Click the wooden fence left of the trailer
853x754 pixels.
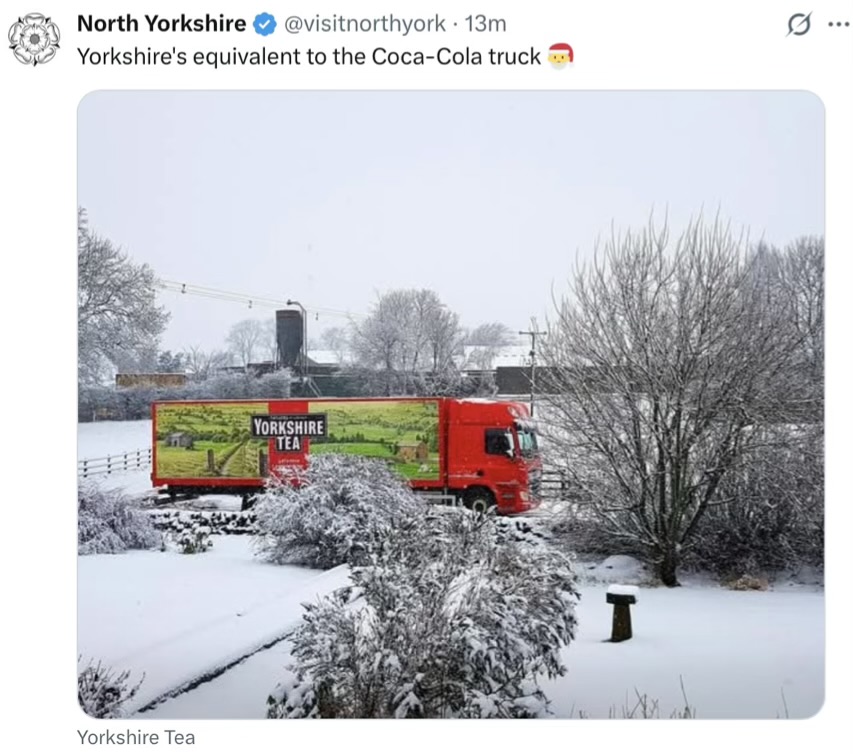pyautogui.click(x=115, y=462)
